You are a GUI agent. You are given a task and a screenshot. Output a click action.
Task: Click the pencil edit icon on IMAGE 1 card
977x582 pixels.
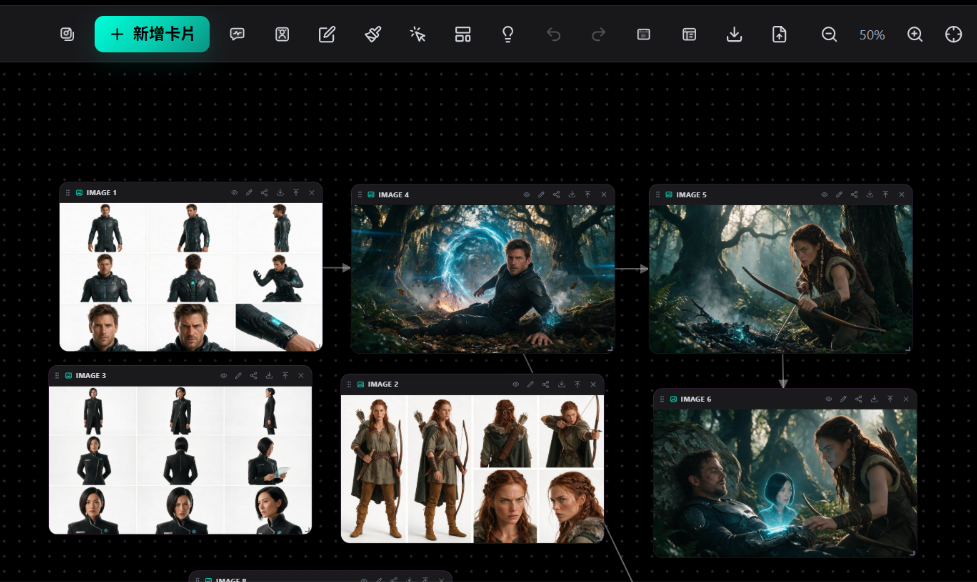[x=249, y=193]
